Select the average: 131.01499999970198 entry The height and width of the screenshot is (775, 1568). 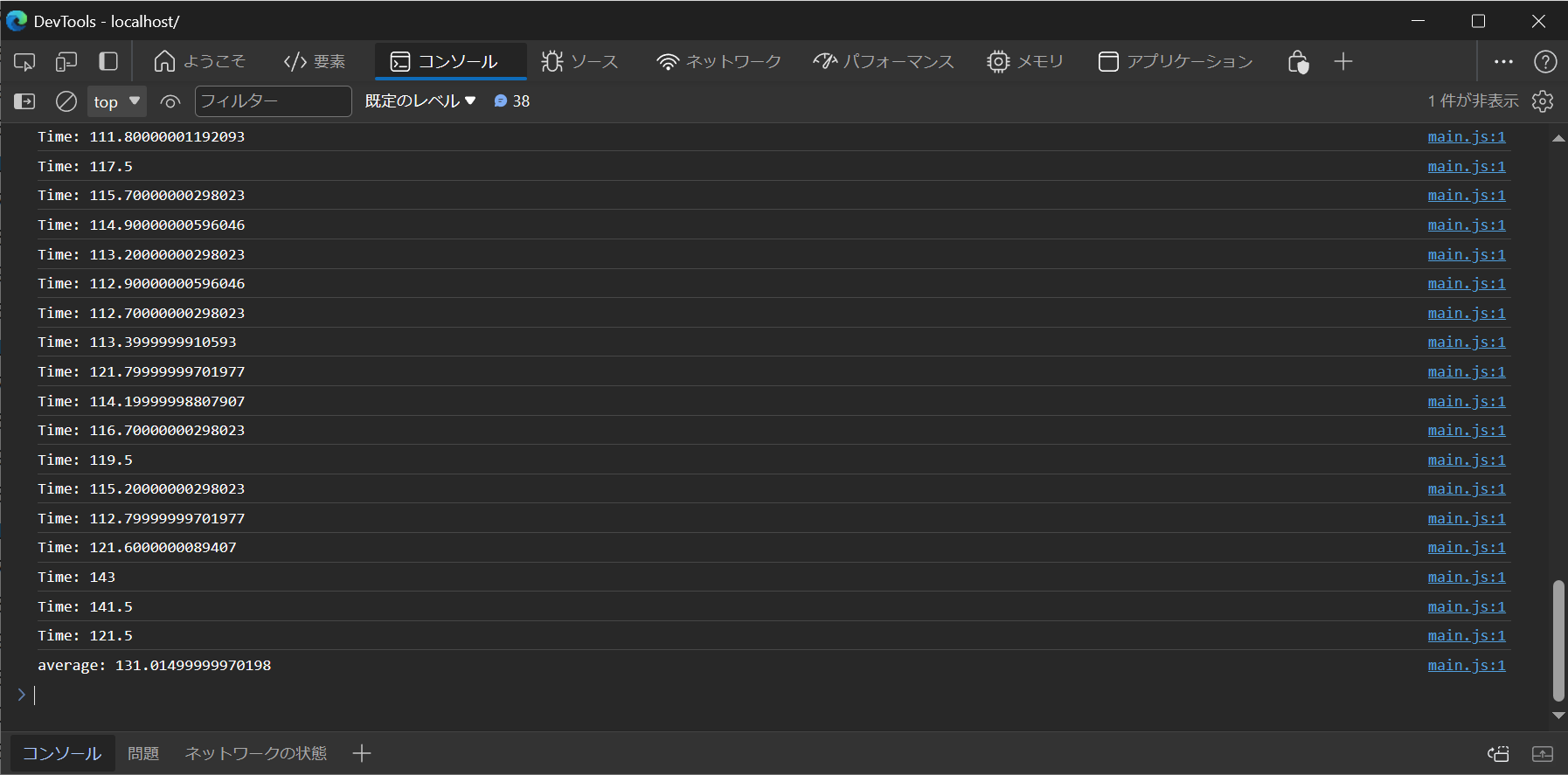(x=154, y=665)
